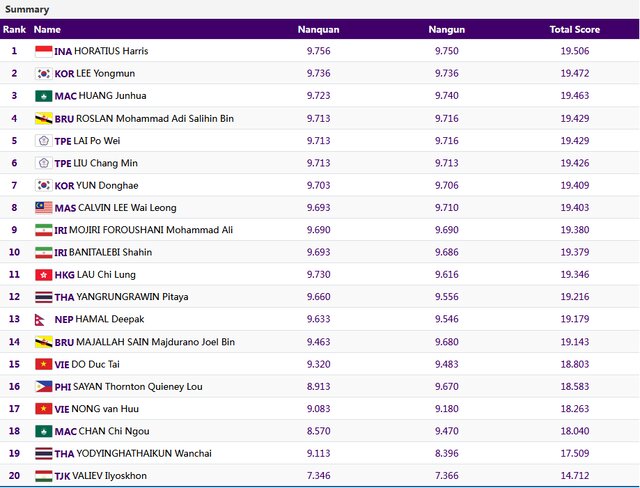Select MOJIRI FOROUSHANI Mohammad Ali's name

[154, 230]
